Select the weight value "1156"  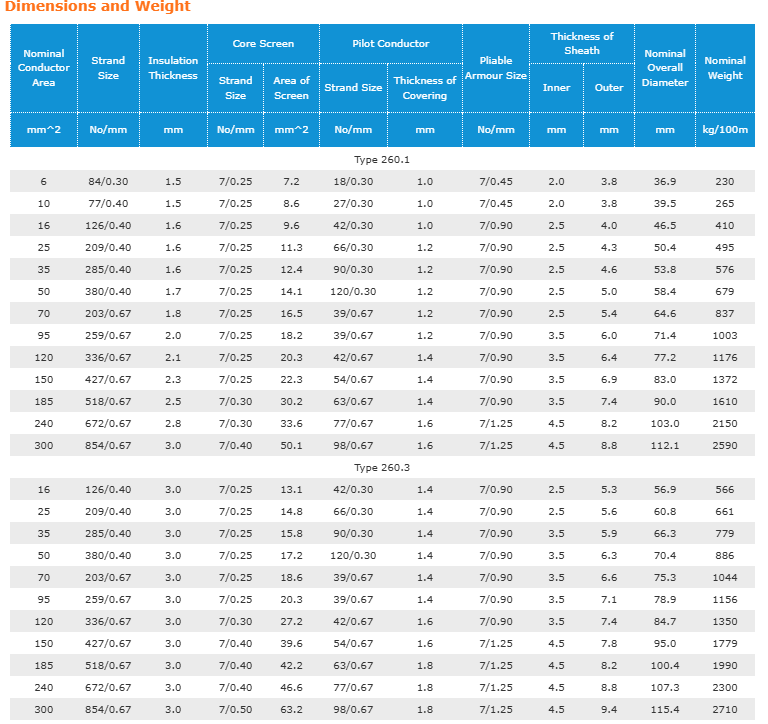[725, 600]
